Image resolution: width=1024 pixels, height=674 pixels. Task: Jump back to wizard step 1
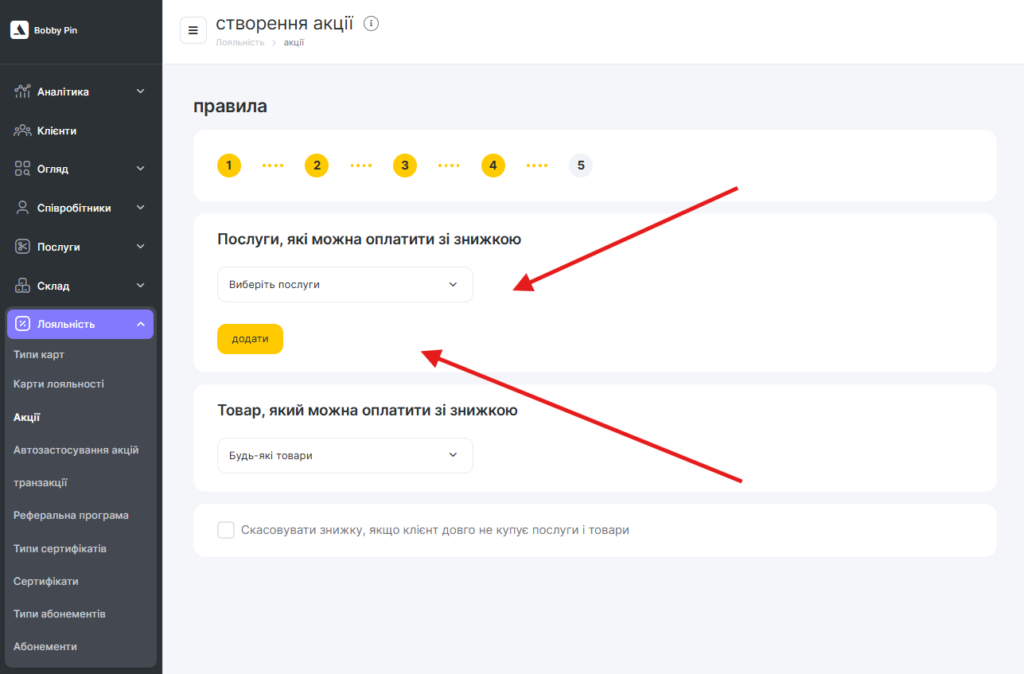point(229,166)
